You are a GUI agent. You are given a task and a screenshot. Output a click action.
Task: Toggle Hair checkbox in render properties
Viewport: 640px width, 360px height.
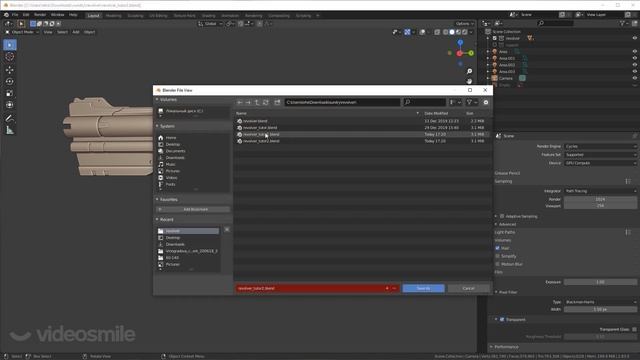pyautogui.click(x=498, y=248)
